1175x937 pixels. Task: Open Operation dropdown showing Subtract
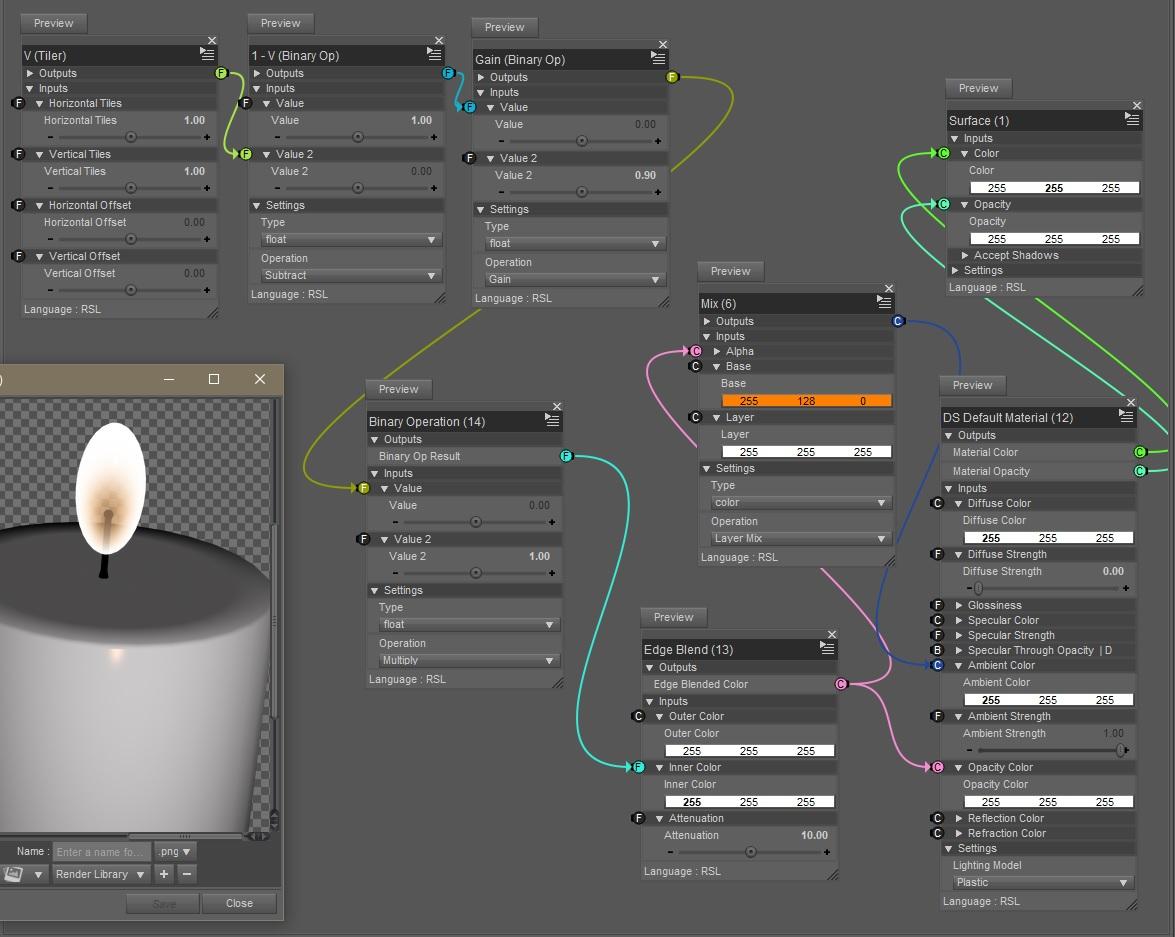pos(349,275)
